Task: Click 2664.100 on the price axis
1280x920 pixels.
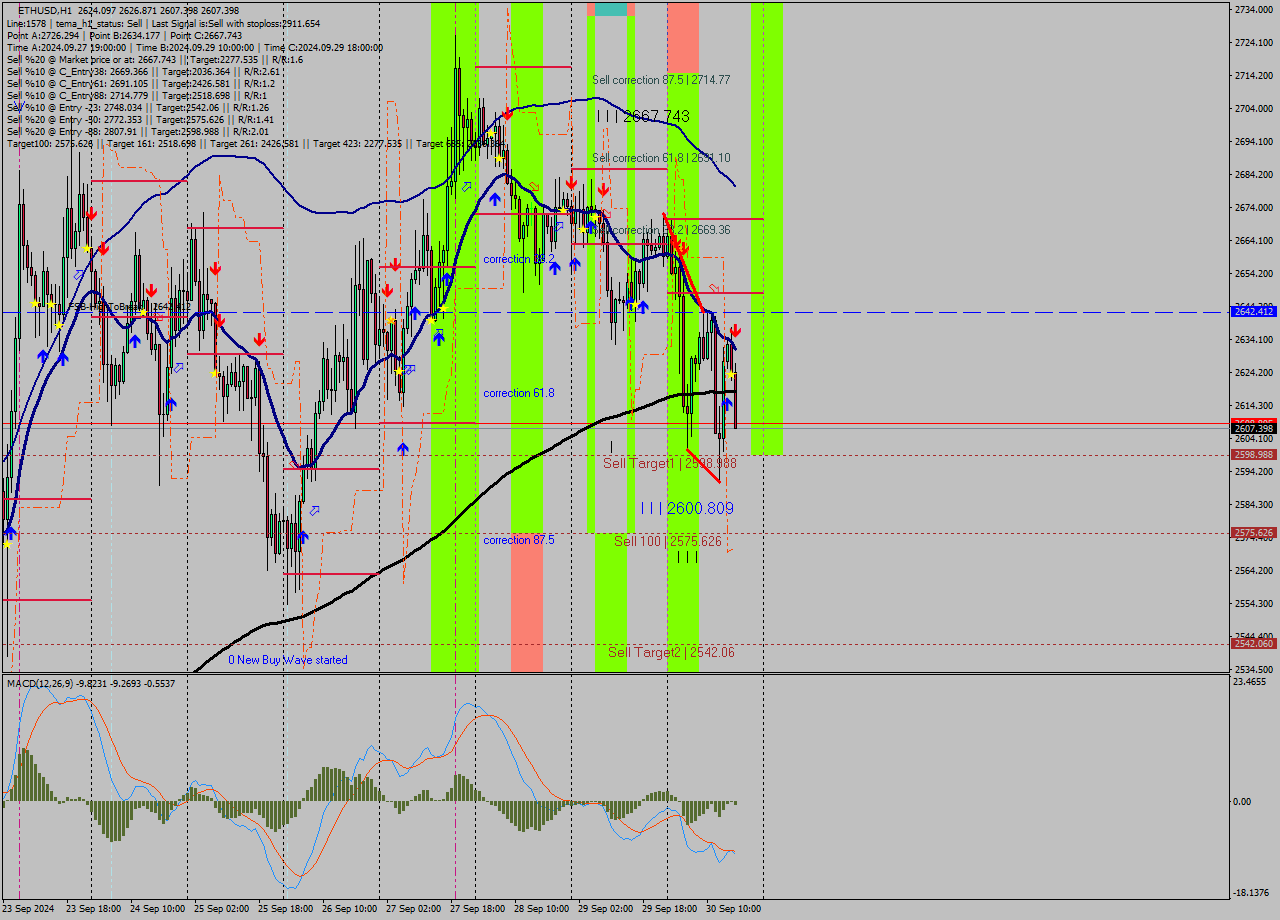Action: (x=1253, y=240)
